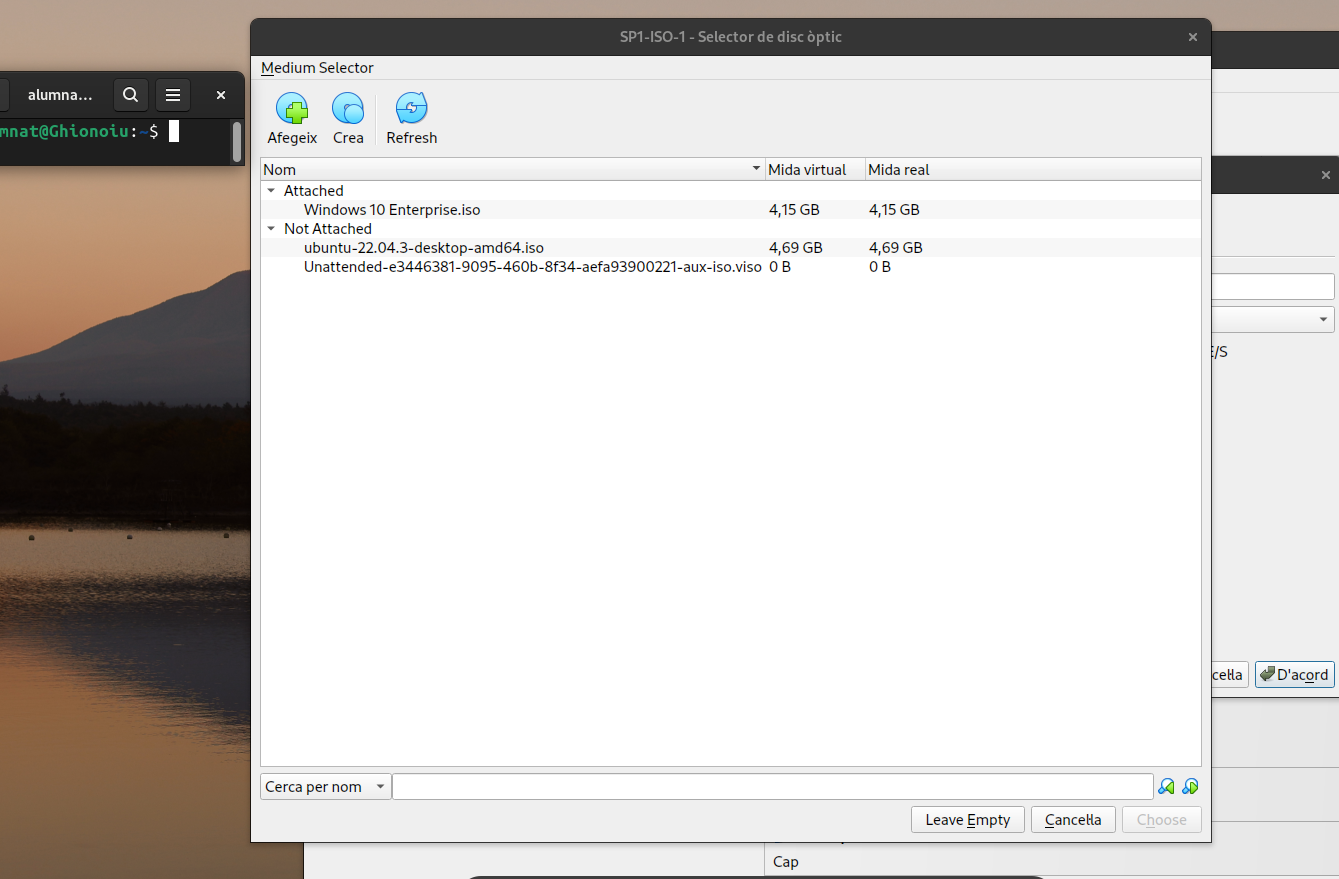
Task: Close the terminal window
Action: pos(221,95)
